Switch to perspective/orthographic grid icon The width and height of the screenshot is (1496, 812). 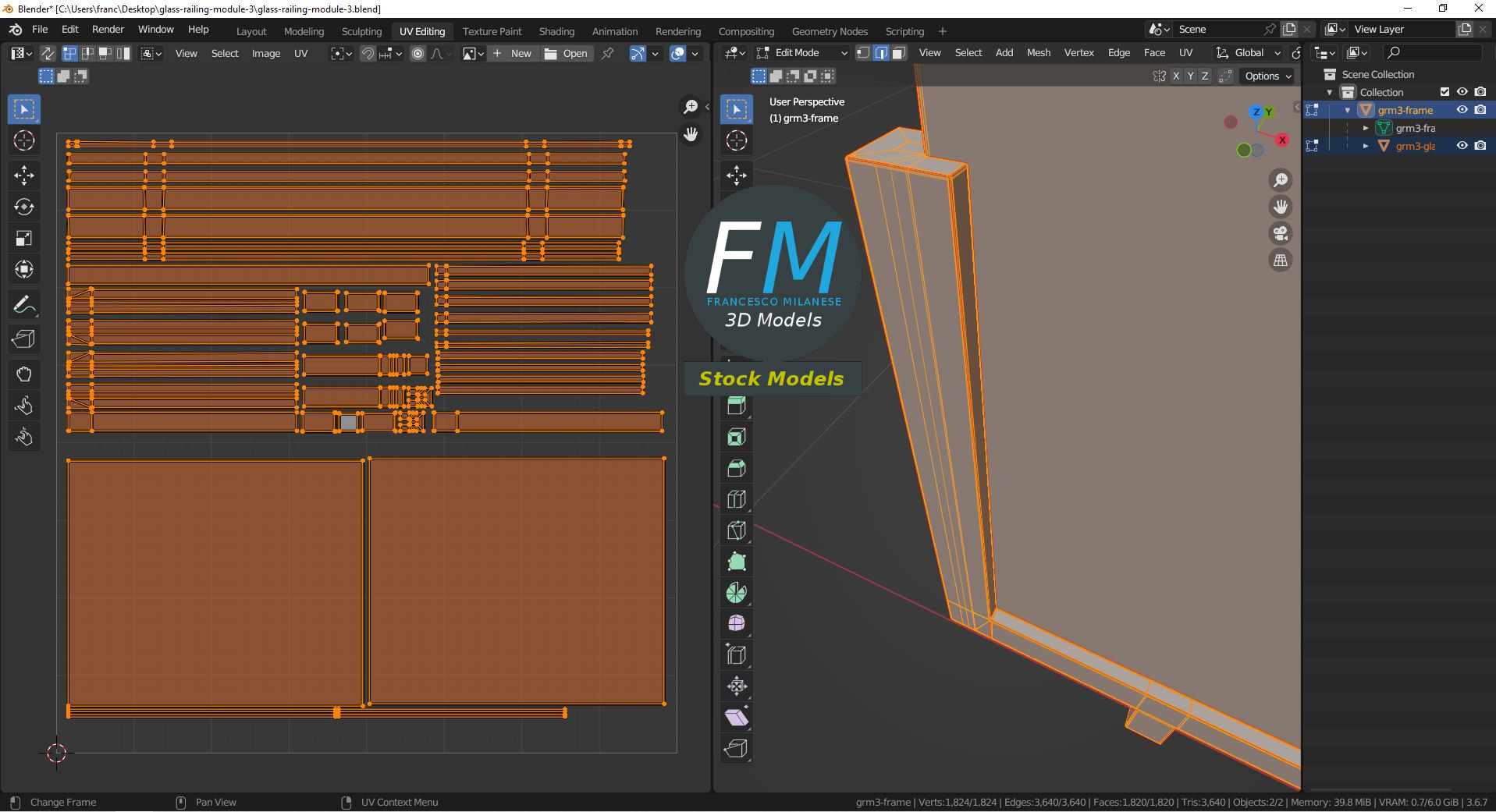[x=1281, y=261]
